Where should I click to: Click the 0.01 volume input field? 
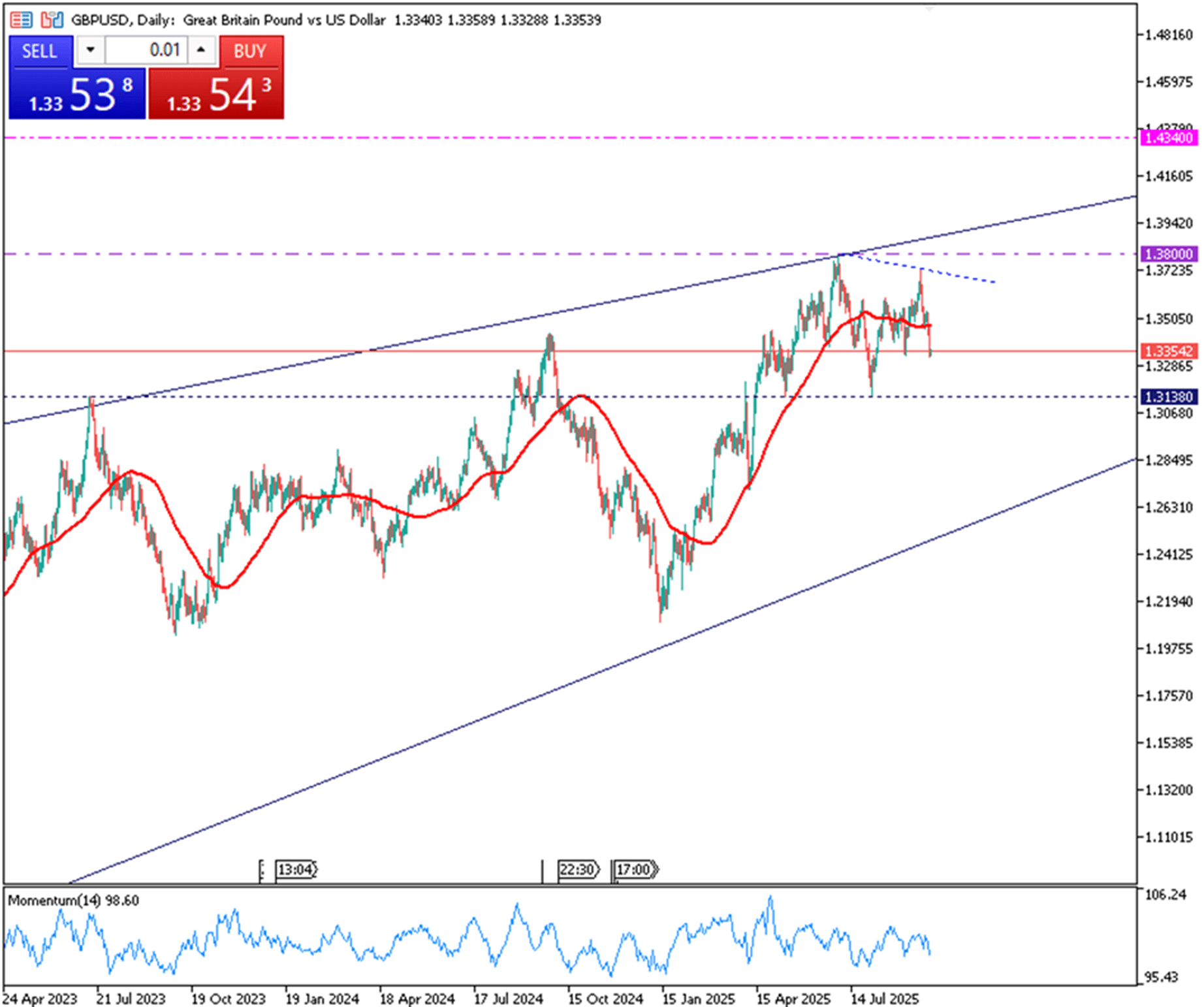pos(146,50)
